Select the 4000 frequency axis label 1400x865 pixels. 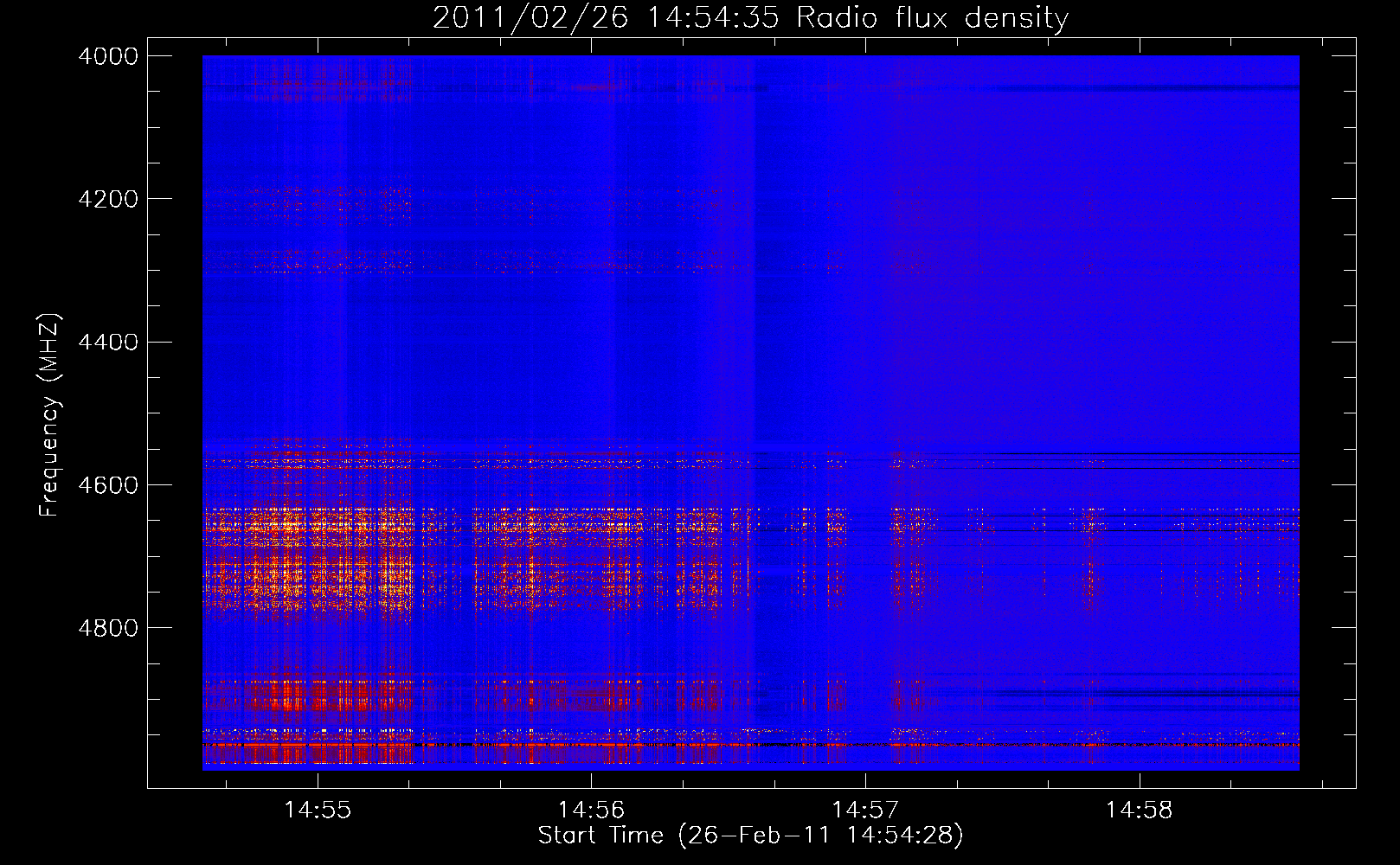pyautogui.click(x=108, y=56)
